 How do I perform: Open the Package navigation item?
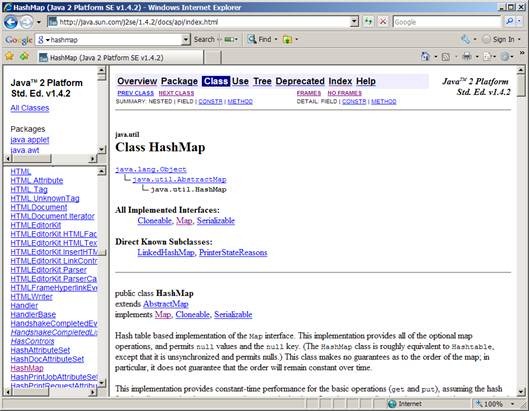179,81
